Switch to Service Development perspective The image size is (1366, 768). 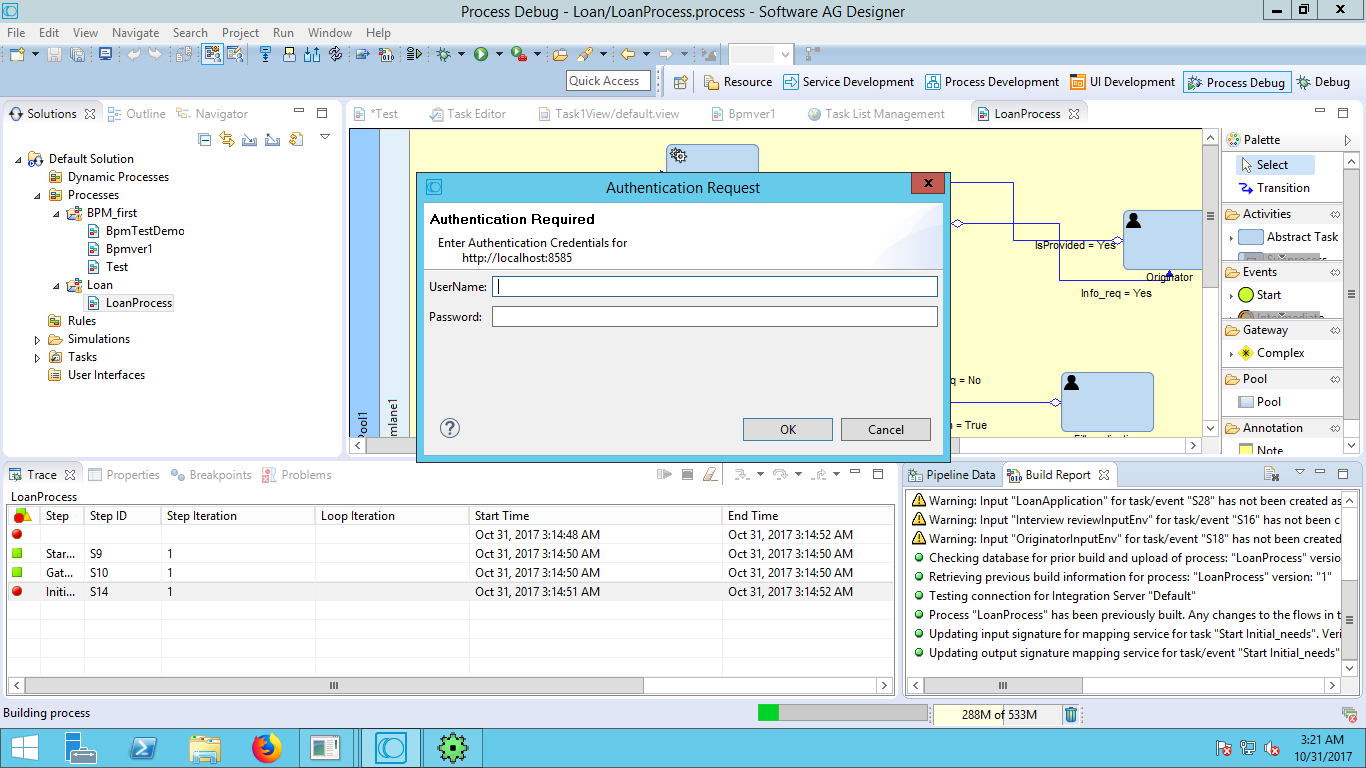pos(849,82)
